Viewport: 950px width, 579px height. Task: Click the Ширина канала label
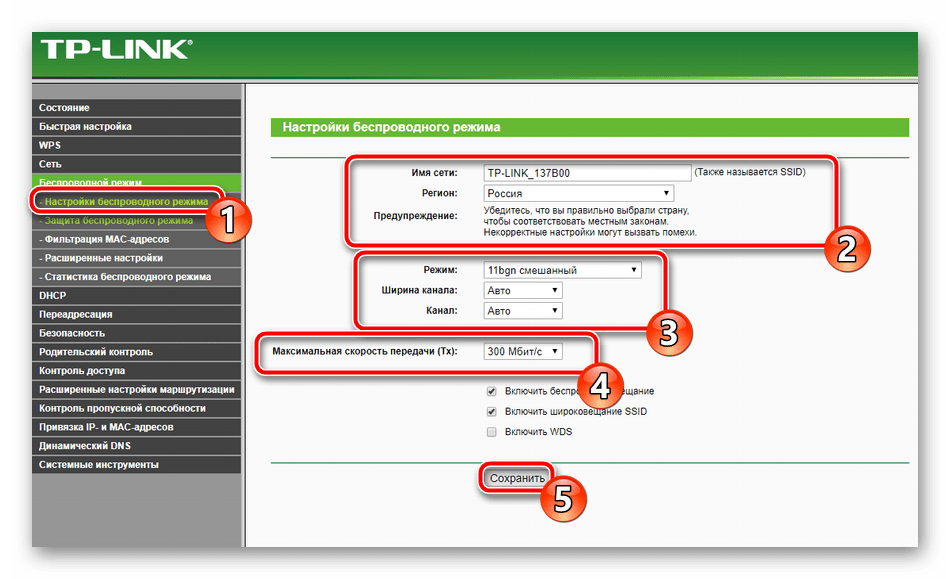pyautogui.click(x=419, y=290)
